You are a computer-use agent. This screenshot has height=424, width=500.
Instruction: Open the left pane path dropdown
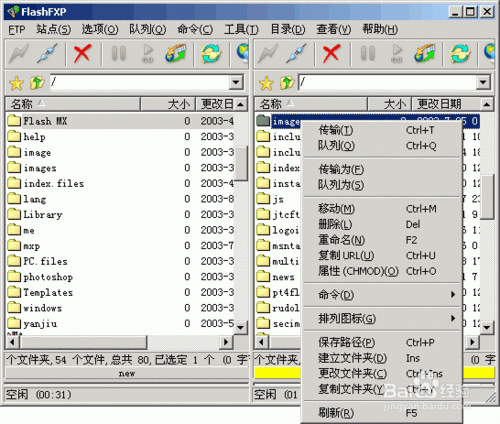(x=236, y=82)
